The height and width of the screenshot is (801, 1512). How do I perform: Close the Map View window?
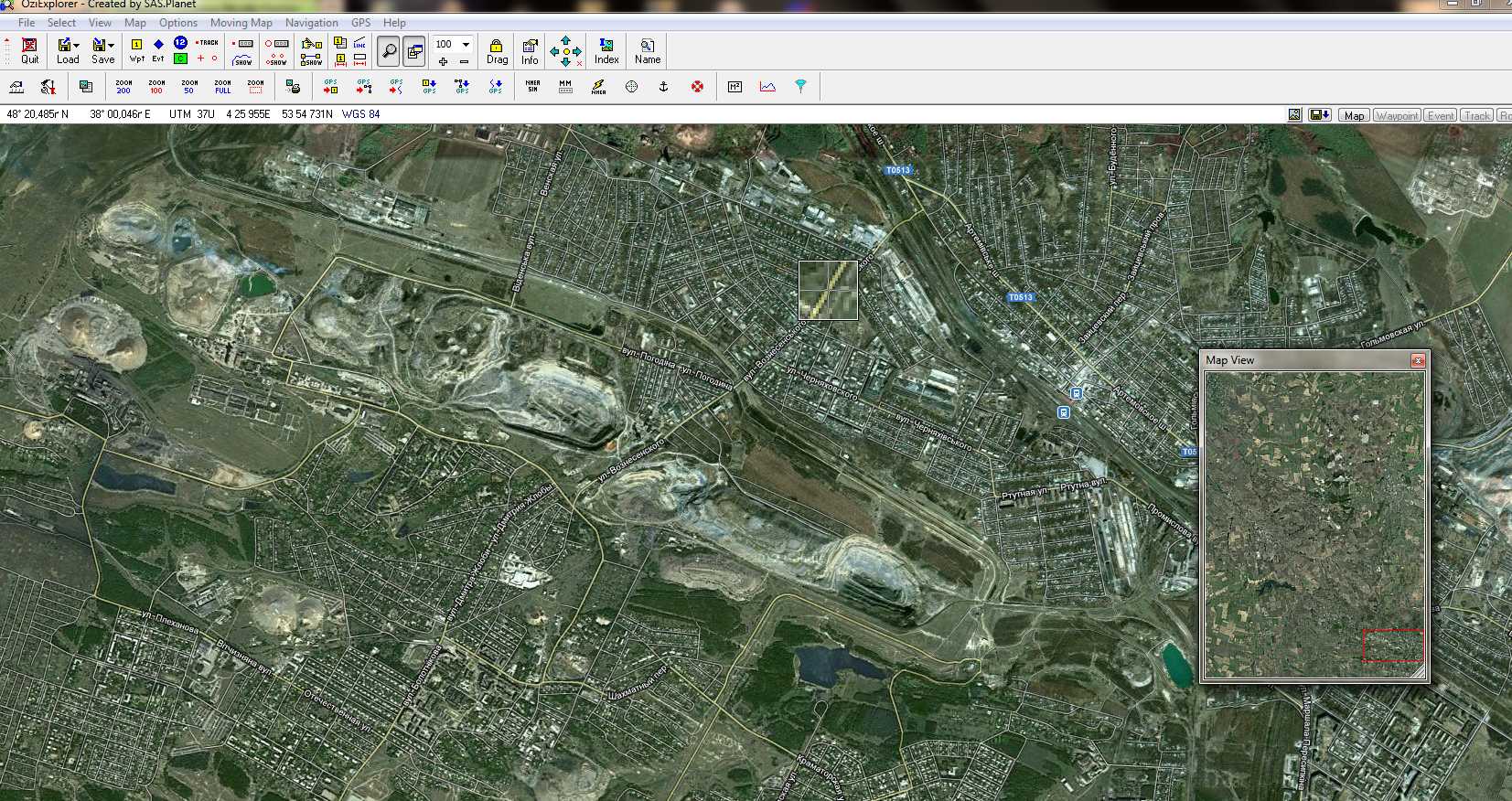(1418, 360)
